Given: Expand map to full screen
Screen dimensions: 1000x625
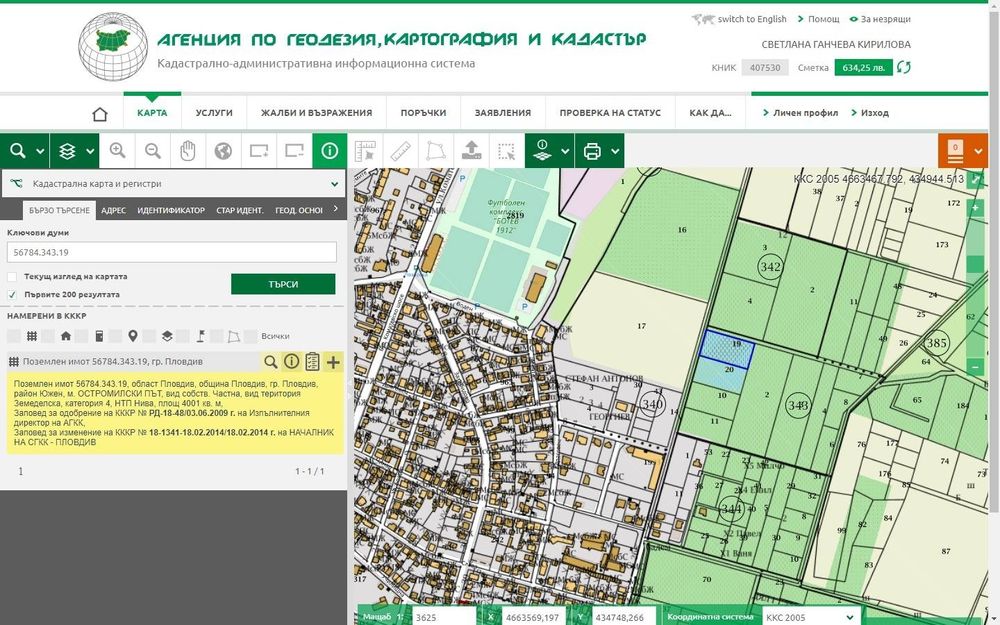Looking at the screenshot, I should (x=974, y=179).
